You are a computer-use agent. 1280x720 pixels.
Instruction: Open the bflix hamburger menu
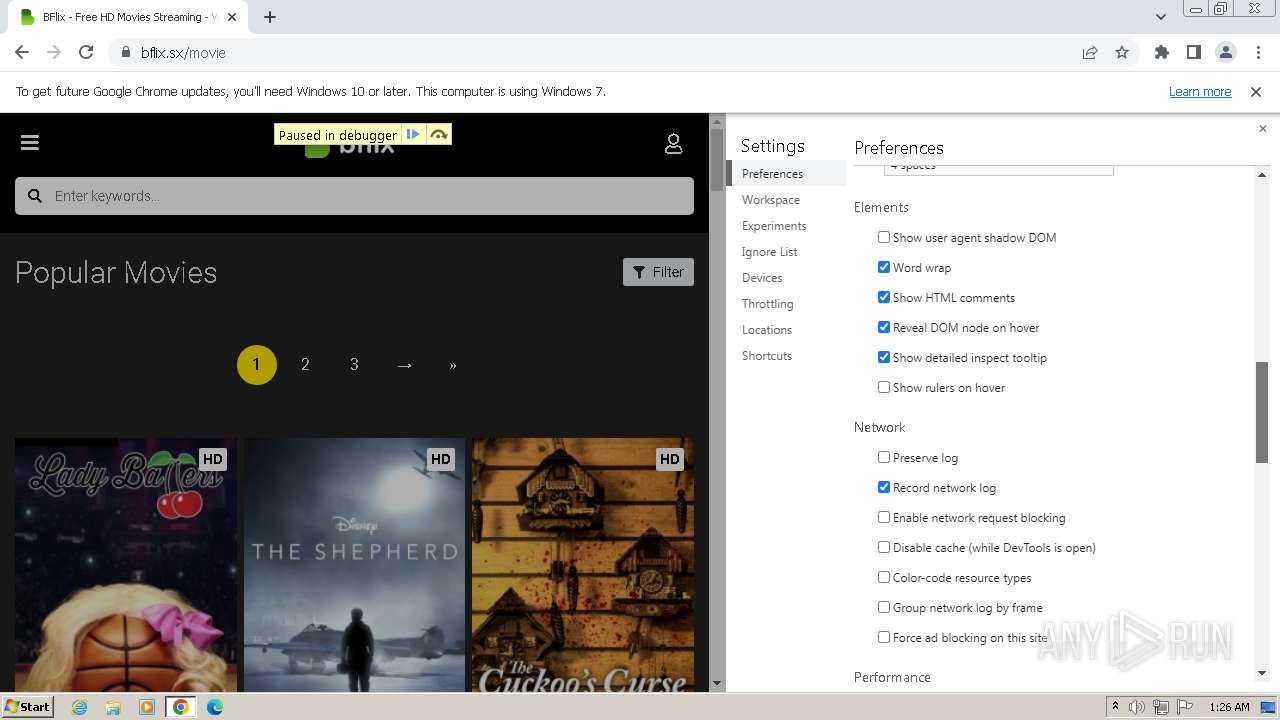click(30, 142)
